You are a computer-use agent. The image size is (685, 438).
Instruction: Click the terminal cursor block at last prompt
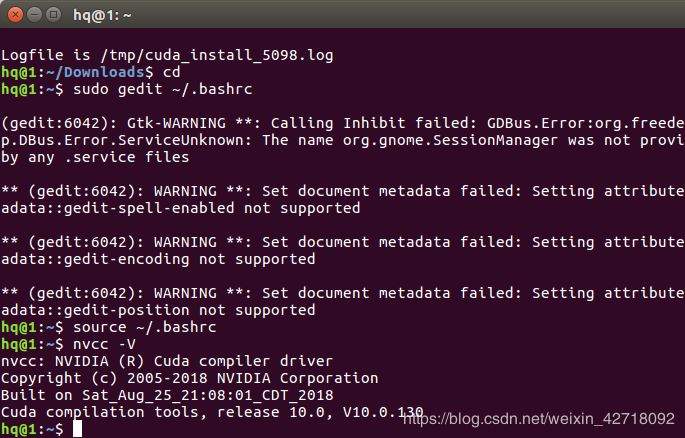[x=78, y=429]
